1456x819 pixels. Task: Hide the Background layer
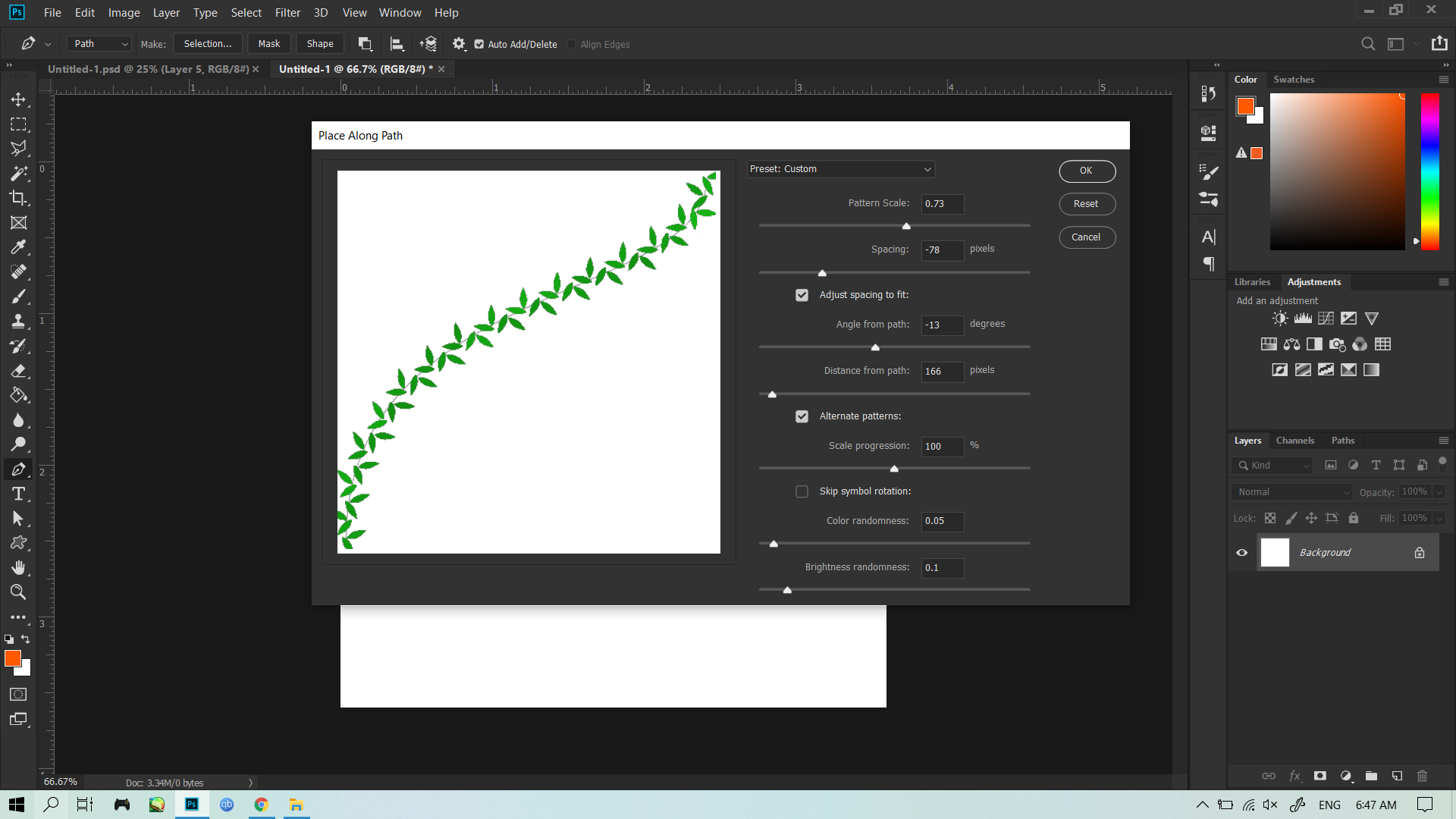pos(1241,552)
